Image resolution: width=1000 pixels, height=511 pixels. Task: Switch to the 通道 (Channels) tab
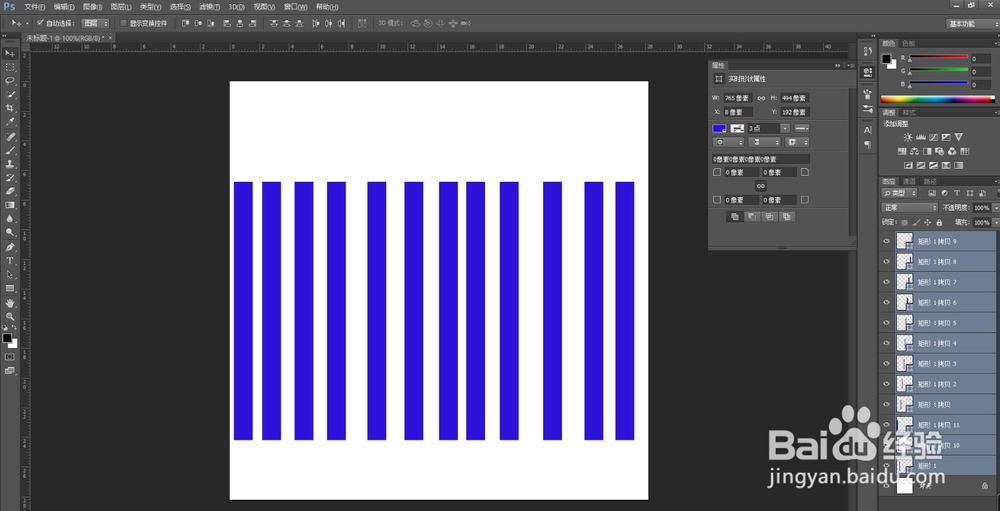click(x=909, y=181)
